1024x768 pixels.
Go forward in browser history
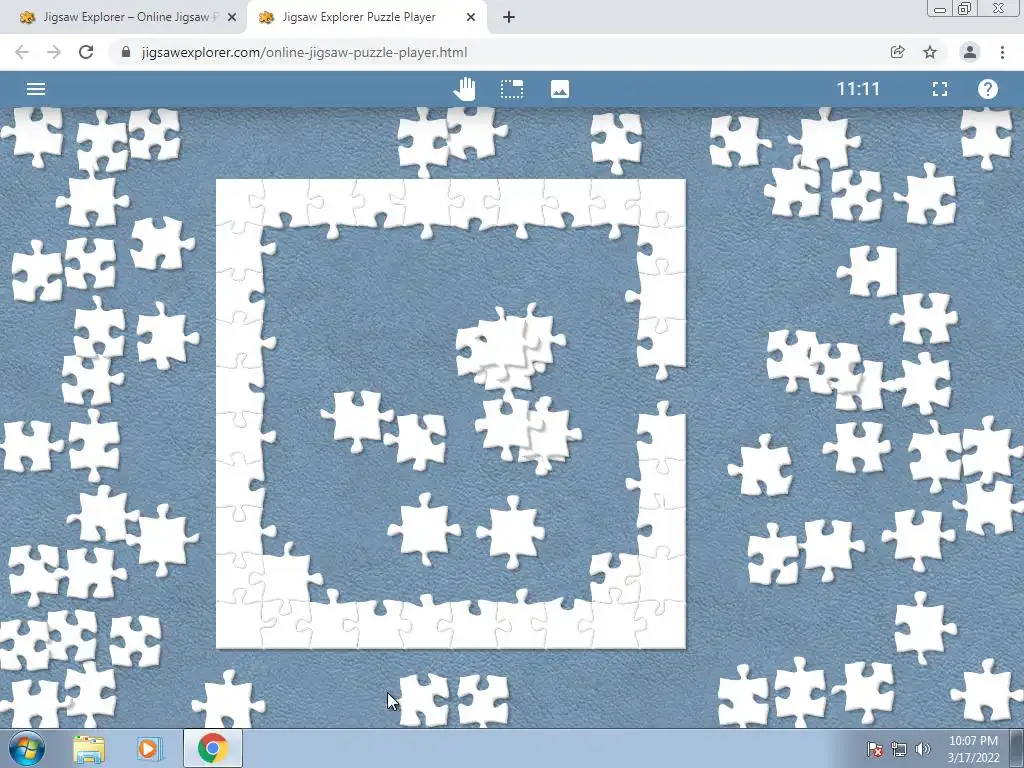54,52
